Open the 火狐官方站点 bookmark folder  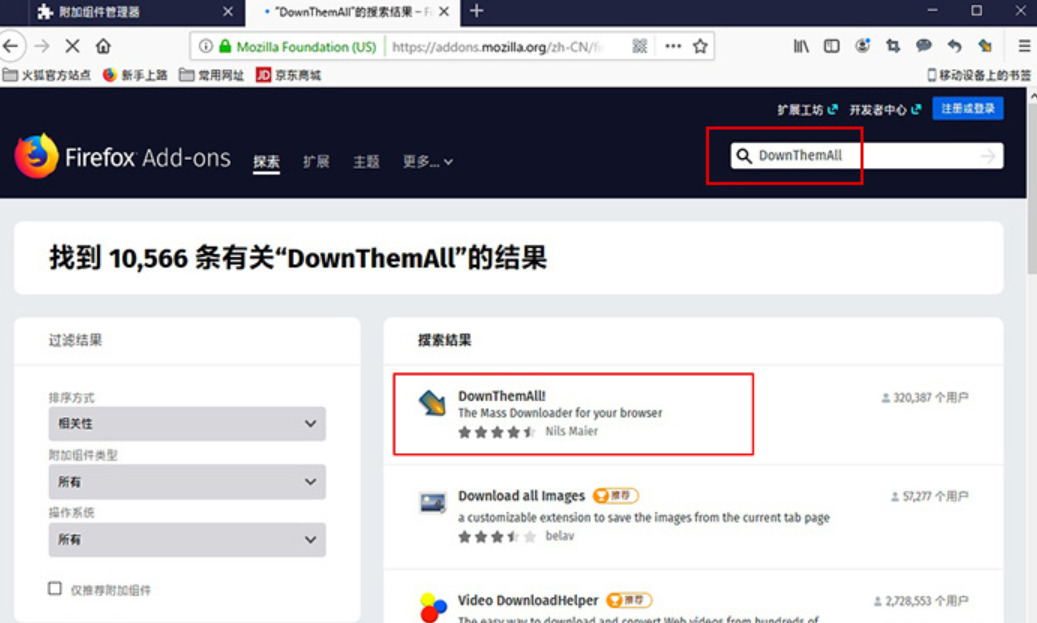[46, 75]
